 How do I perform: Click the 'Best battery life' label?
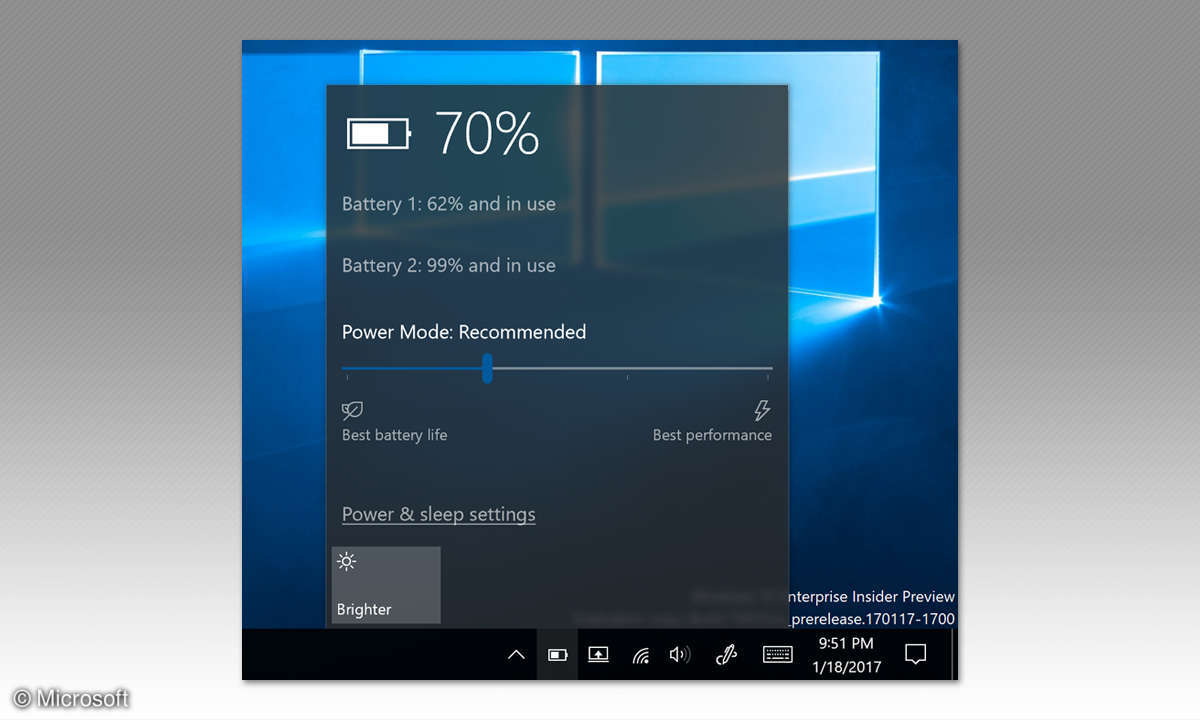click(x=395, y=435)
